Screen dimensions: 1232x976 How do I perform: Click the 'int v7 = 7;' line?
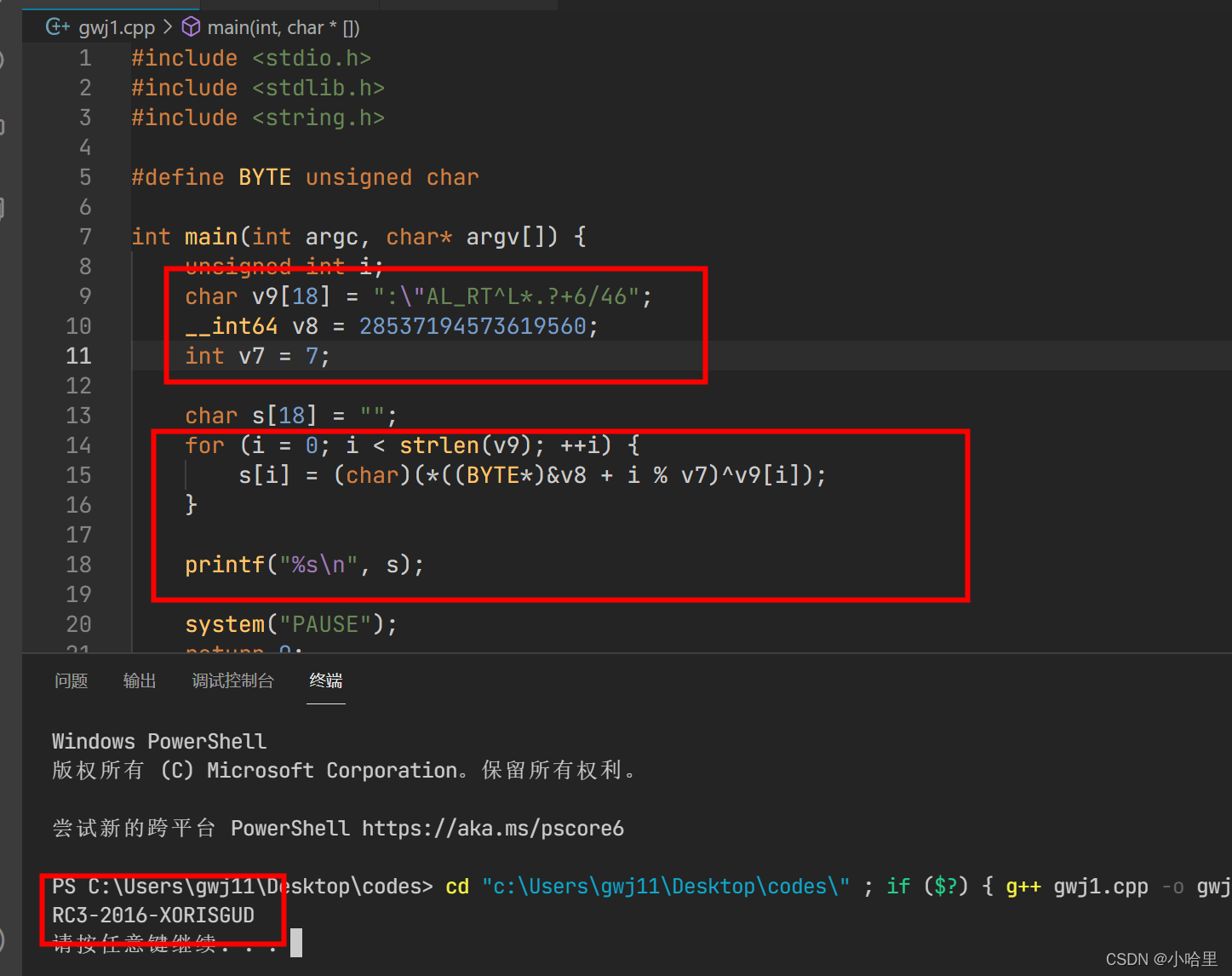(x=257, y=356)
